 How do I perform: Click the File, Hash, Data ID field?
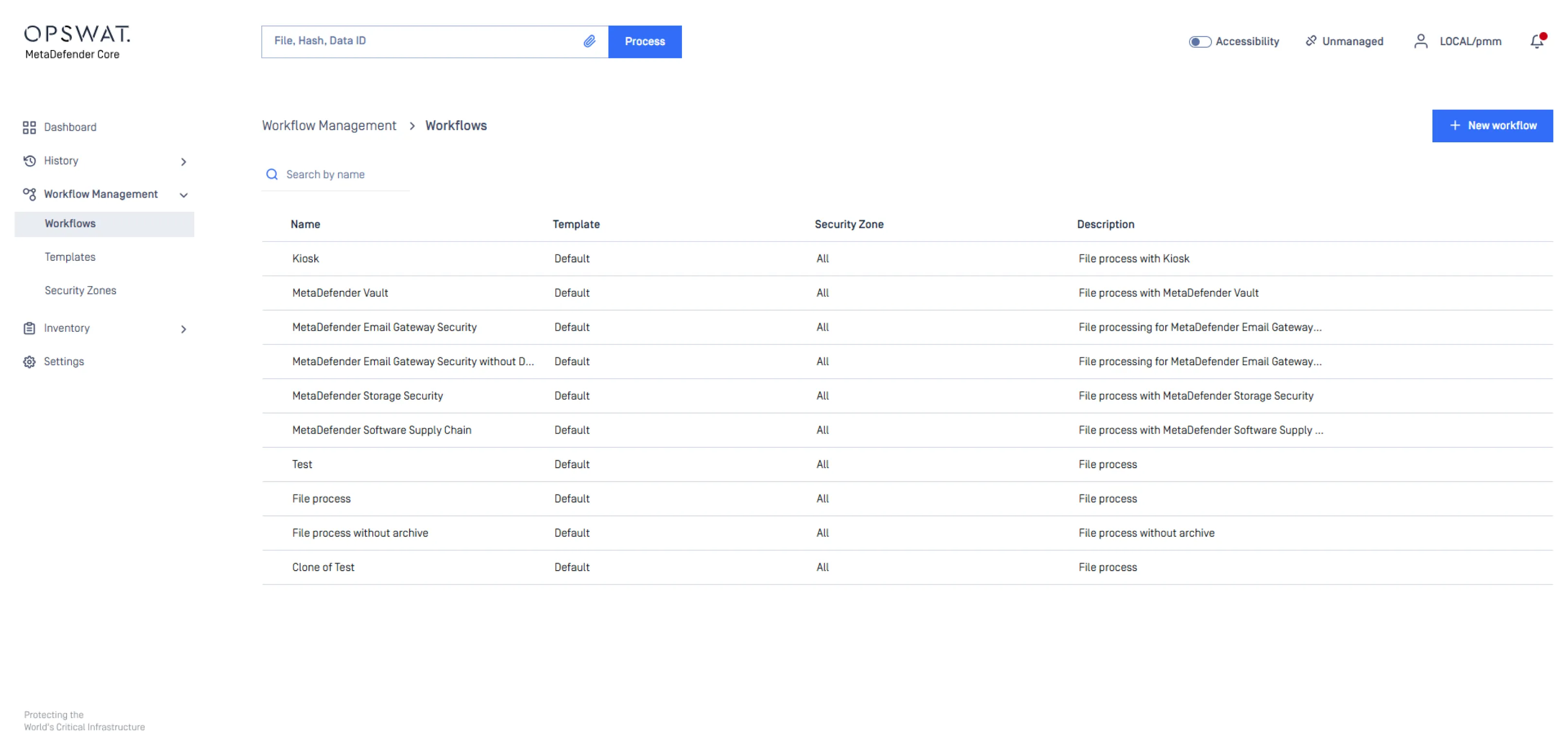420,41
